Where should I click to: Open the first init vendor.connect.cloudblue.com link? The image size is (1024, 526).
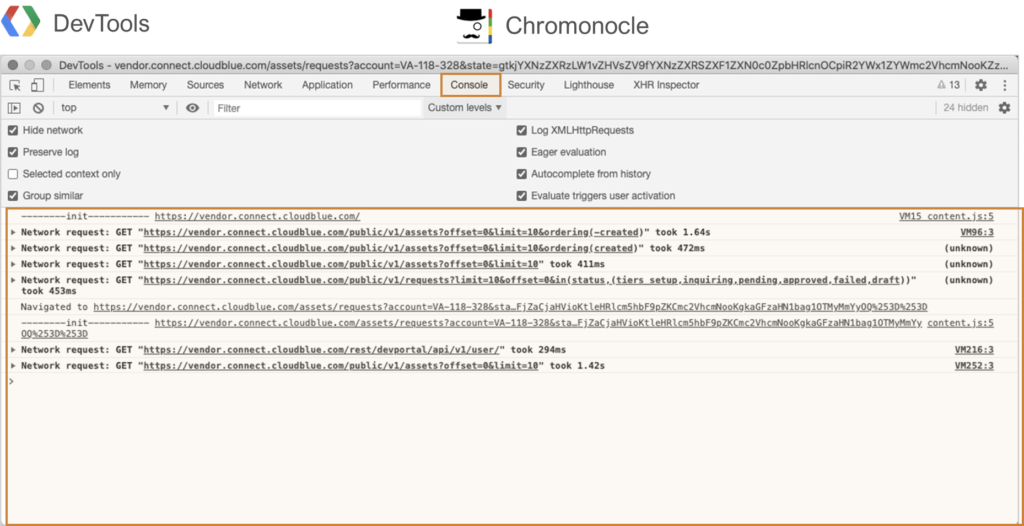coord(257,216)
